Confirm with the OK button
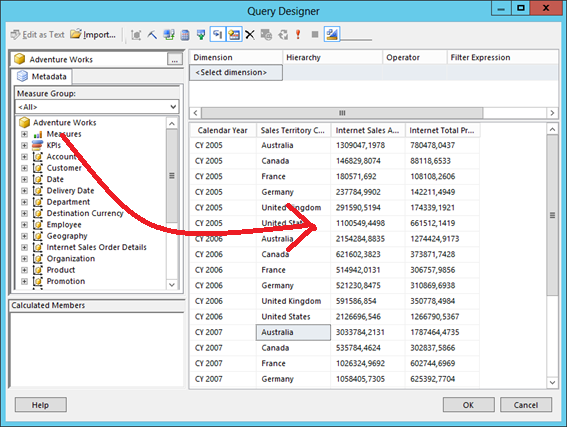567x427 pixels. tap(468, 405)
